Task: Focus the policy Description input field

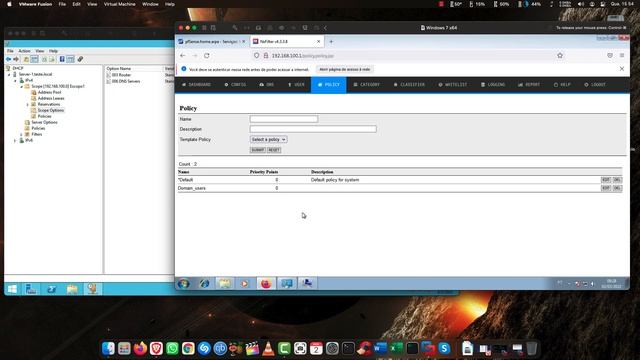Action: (313, 129)
